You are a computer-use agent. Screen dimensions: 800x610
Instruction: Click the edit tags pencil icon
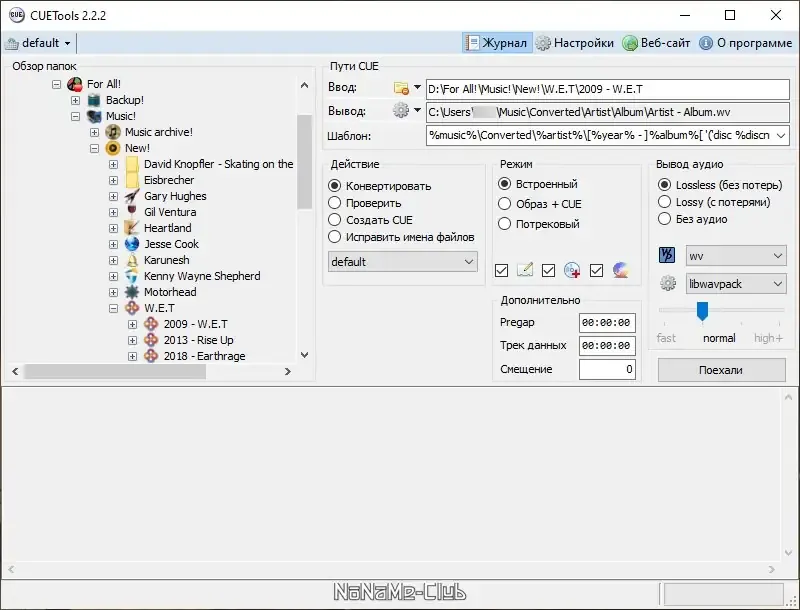pyautogui.click(x=524, y=269)
